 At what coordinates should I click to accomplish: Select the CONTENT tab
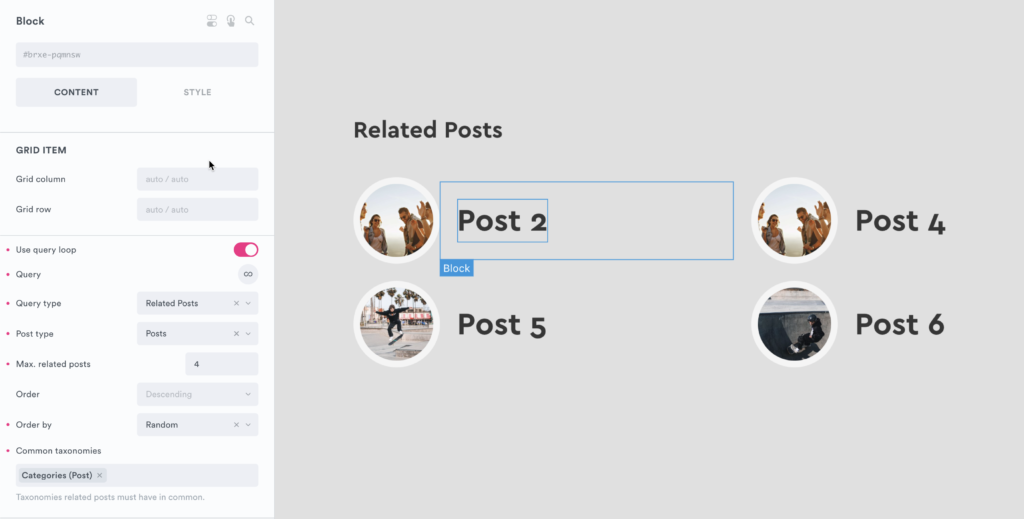[x=76, y=92]
